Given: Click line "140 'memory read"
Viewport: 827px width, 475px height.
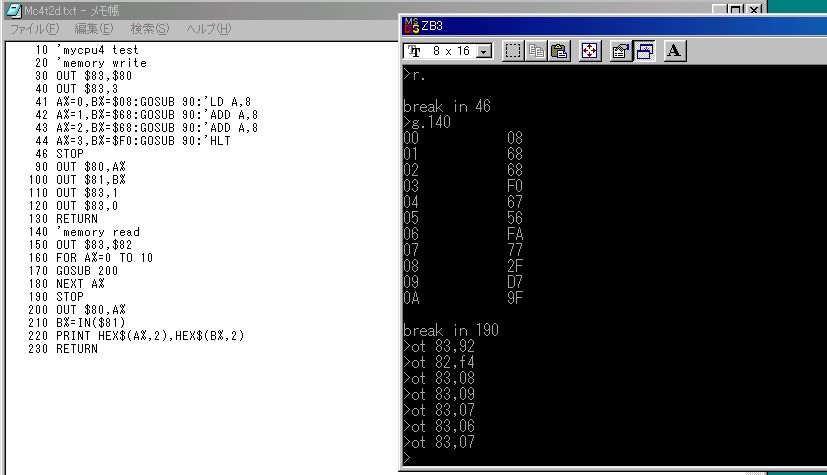Looking at the screenshot, I should pos(84,232).
